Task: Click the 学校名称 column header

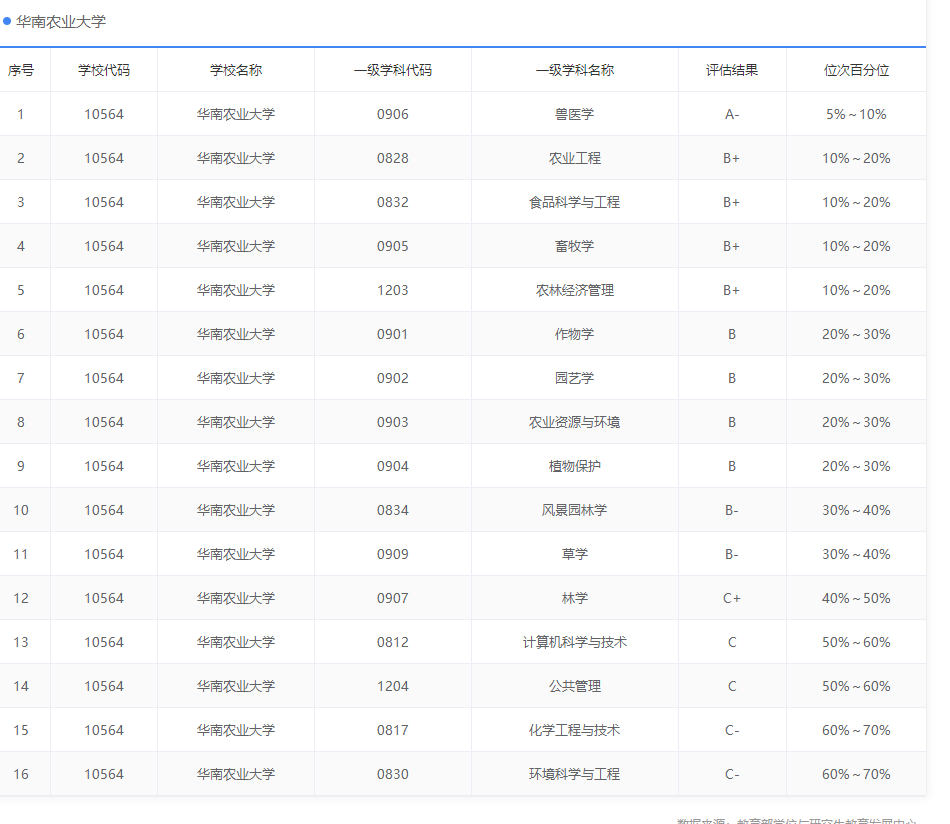Action: 236,70
